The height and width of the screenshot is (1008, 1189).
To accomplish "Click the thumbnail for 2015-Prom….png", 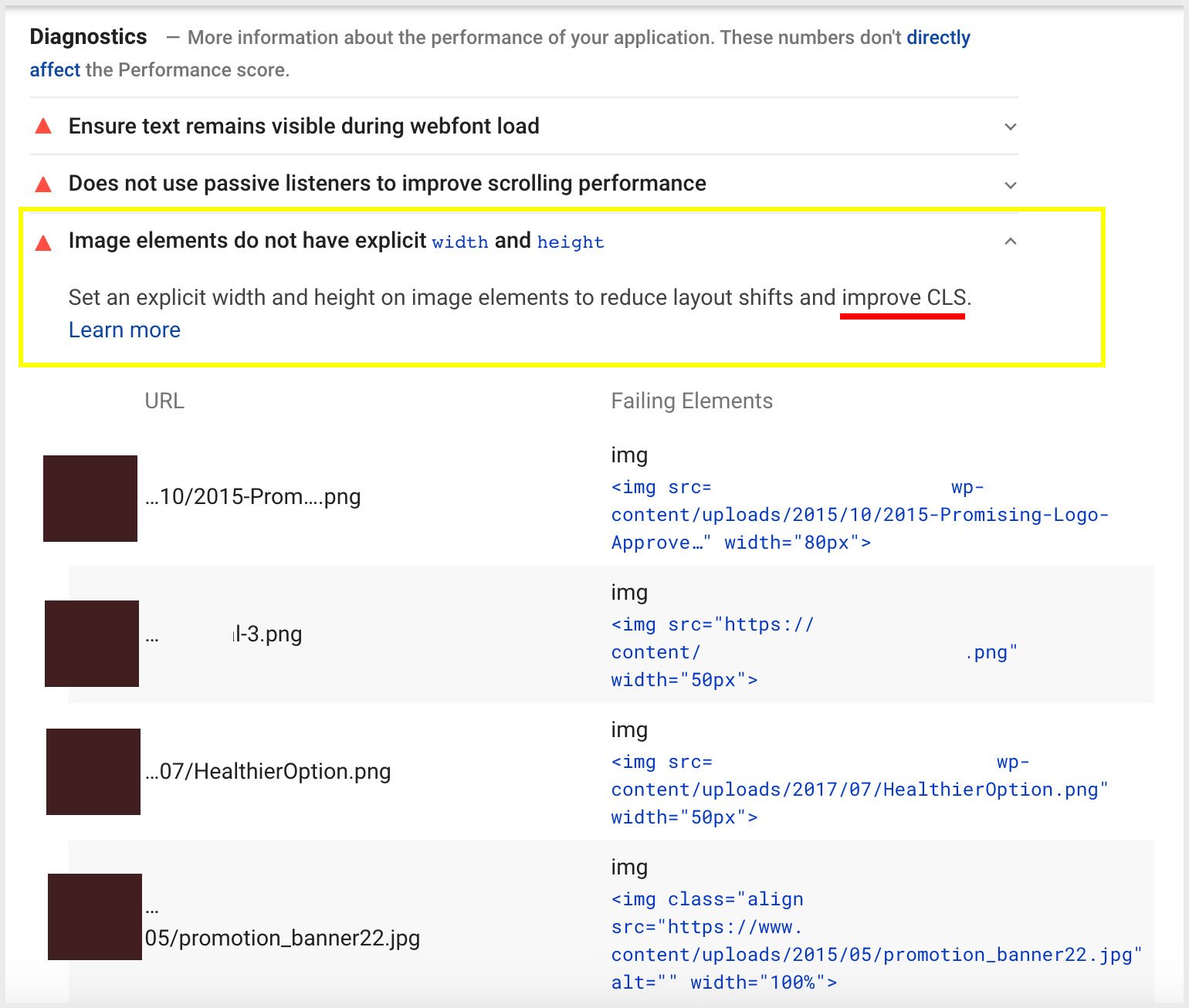I will point(90,498).
